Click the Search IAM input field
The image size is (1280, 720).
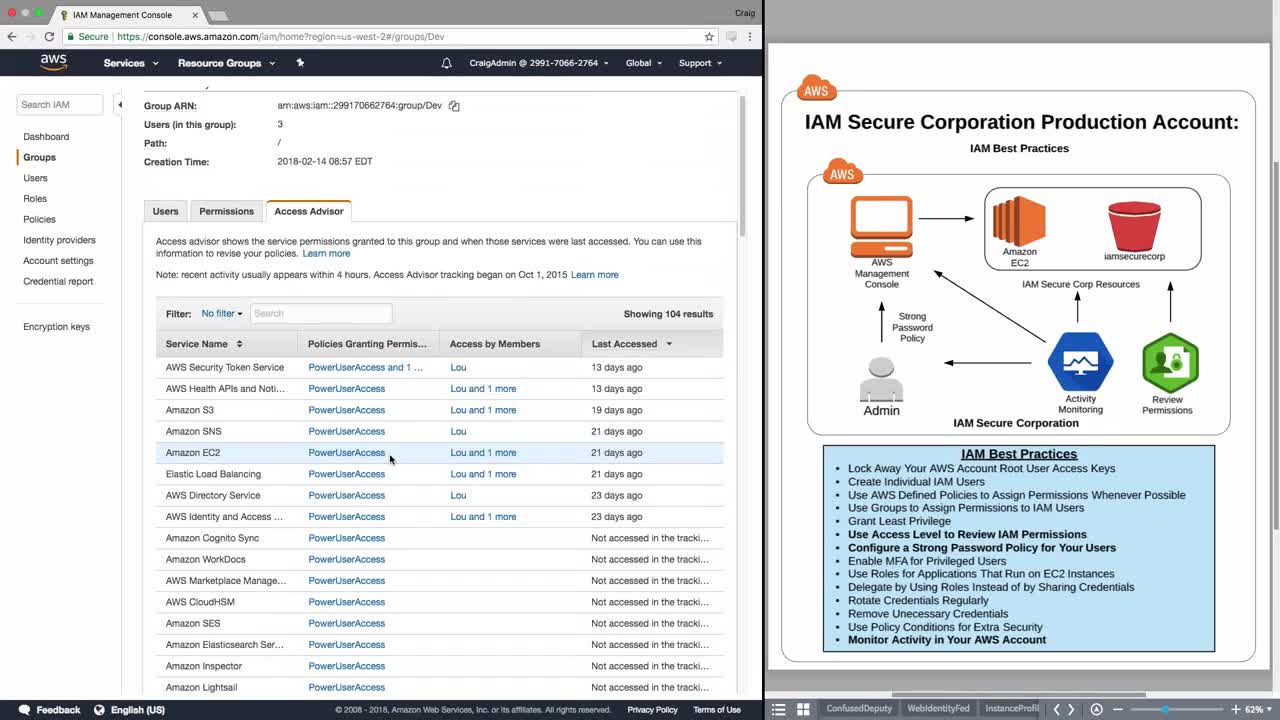[60, 104]
